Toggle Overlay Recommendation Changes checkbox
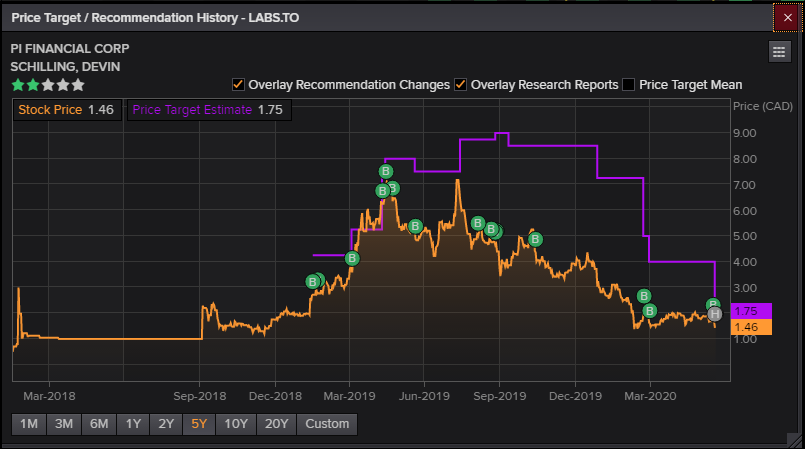 point(238,85)
